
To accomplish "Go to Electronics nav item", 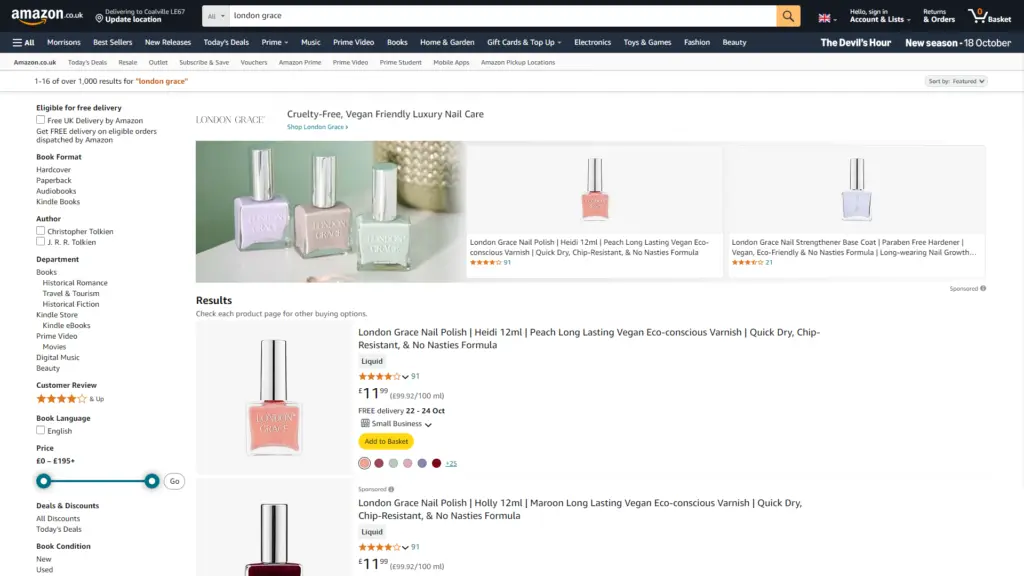I will (592, 42).
